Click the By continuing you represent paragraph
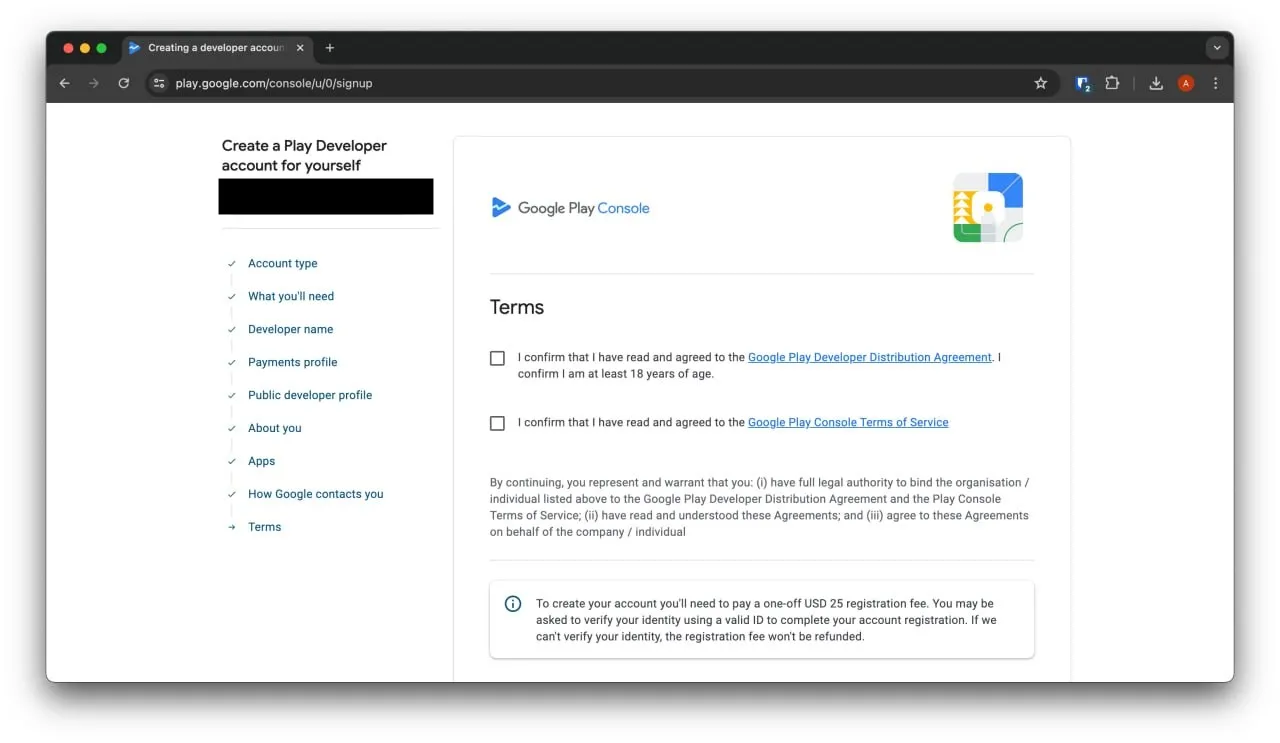This screenshot has width=1280, height=743. click(x=760, y=507)
